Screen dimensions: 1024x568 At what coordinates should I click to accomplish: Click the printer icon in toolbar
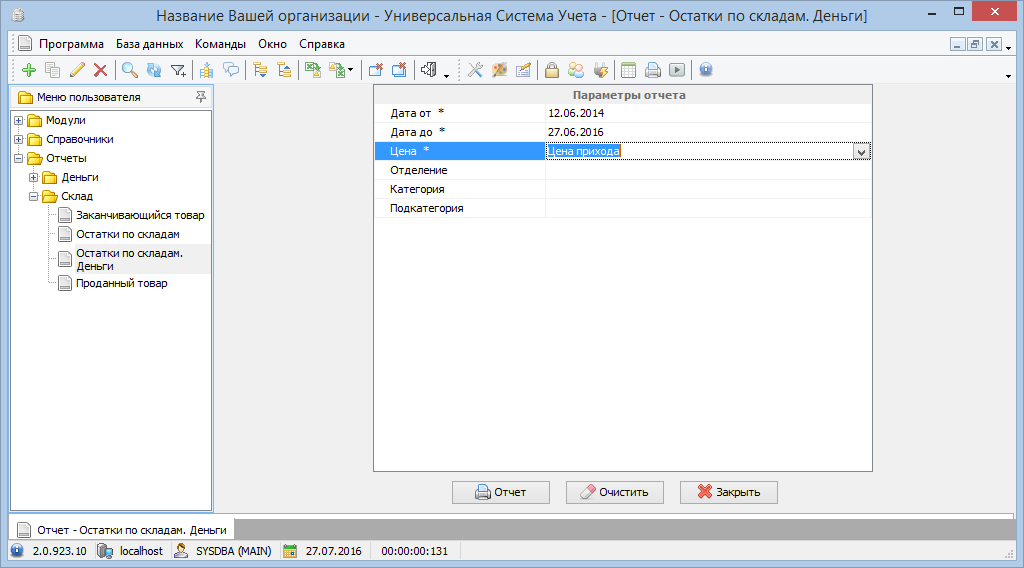(652, 70)
